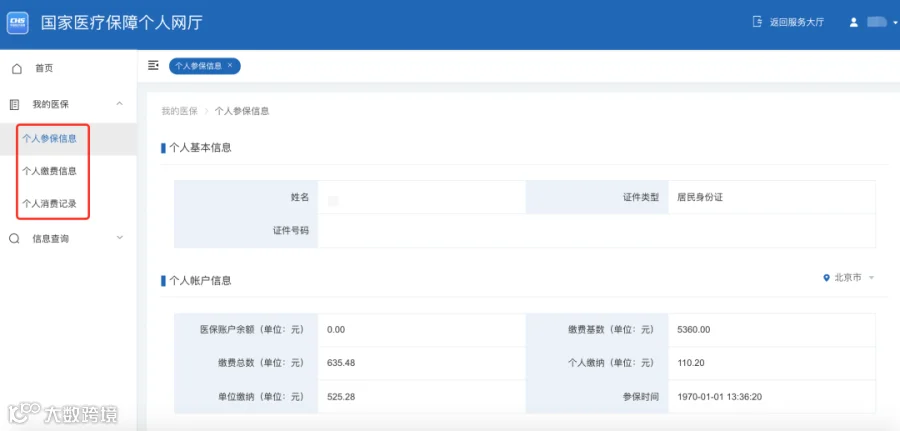Expand the 信息查询 menu chevron
900x431 pixels.
pos(119,238)
